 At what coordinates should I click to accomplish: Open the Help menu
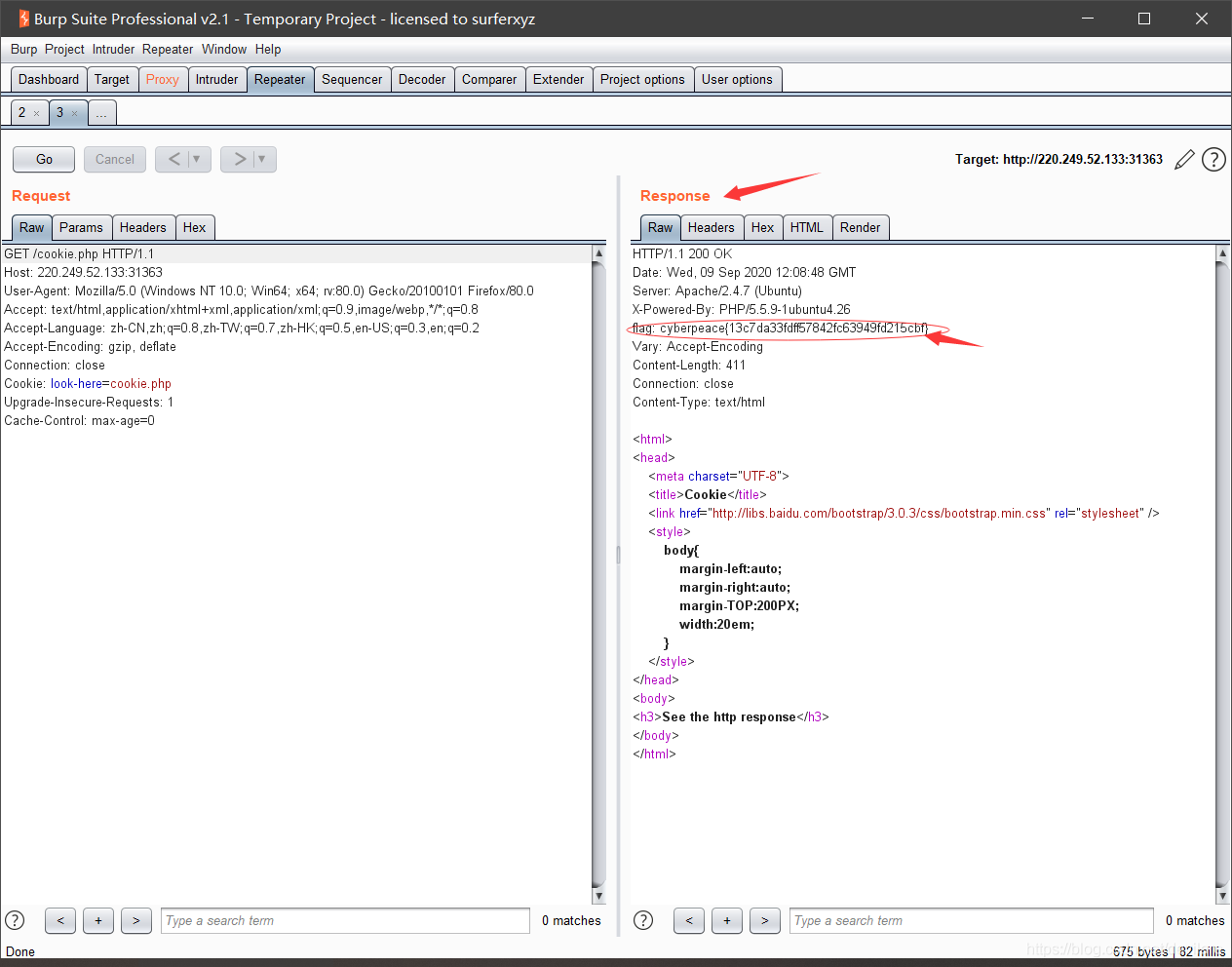pyautogui.click(x=268, y=49)
